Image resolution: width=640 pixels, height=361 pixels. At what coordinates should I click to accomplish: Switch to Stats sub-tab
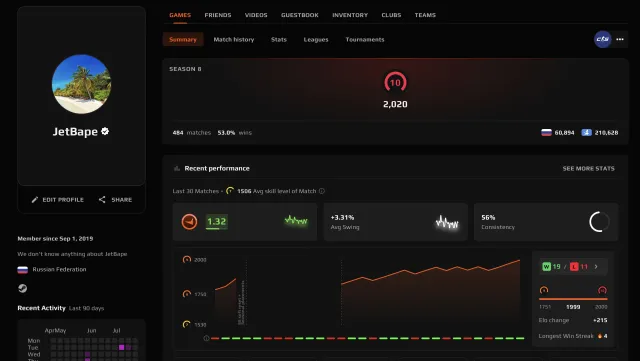click(279, 40)
